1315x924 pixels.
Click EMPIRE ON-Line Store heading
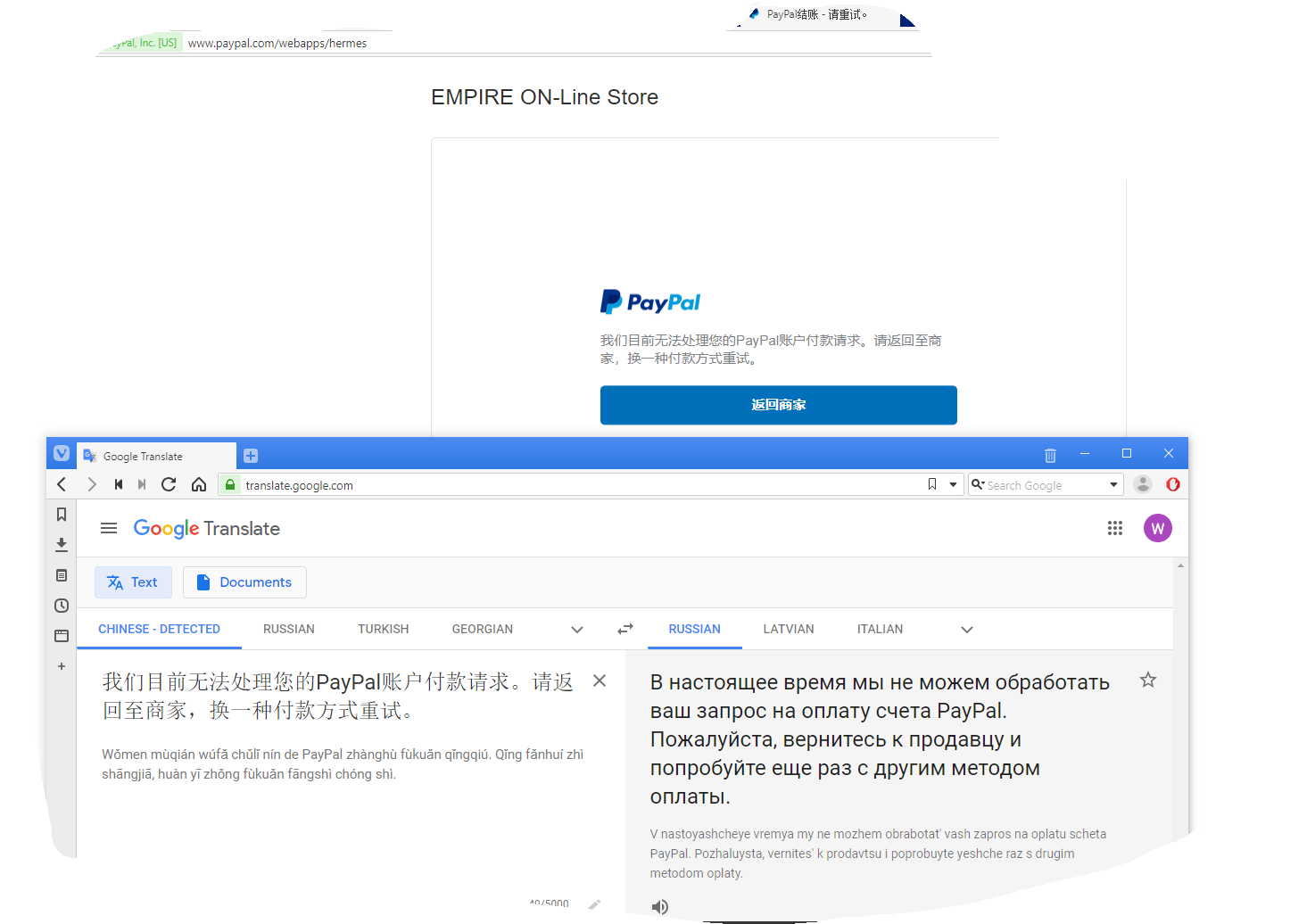[x=545, y=97]
